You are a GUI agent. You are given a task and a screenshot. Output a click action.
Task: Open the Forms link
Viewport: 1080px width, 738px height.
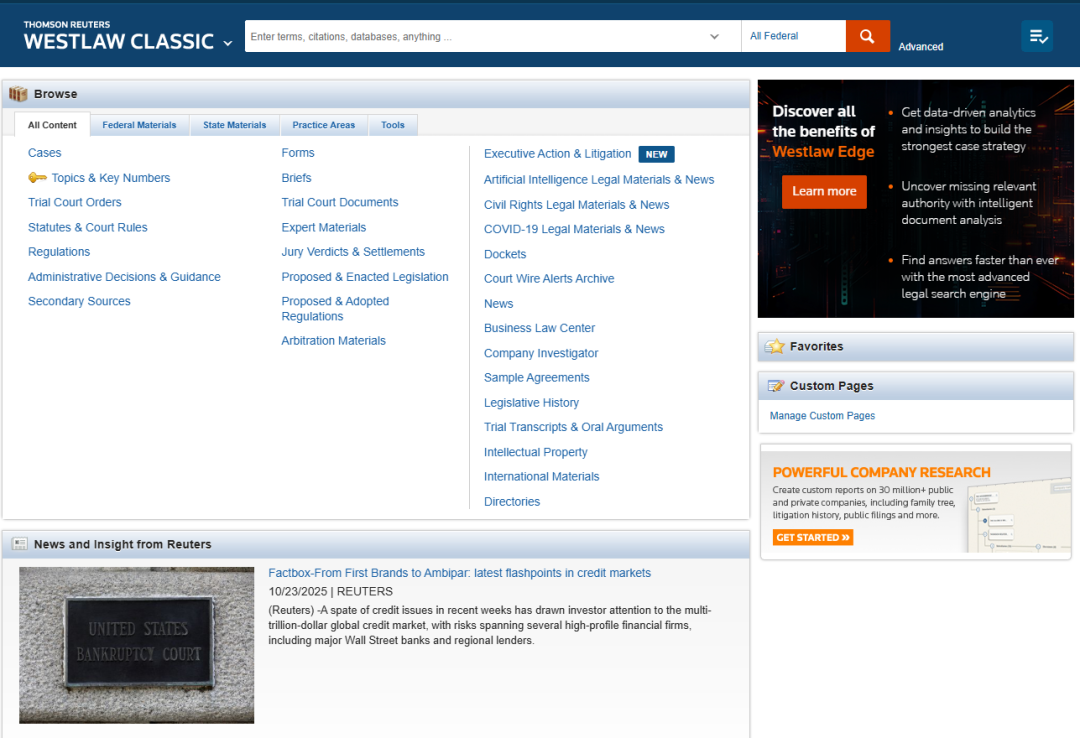(298, 153)
